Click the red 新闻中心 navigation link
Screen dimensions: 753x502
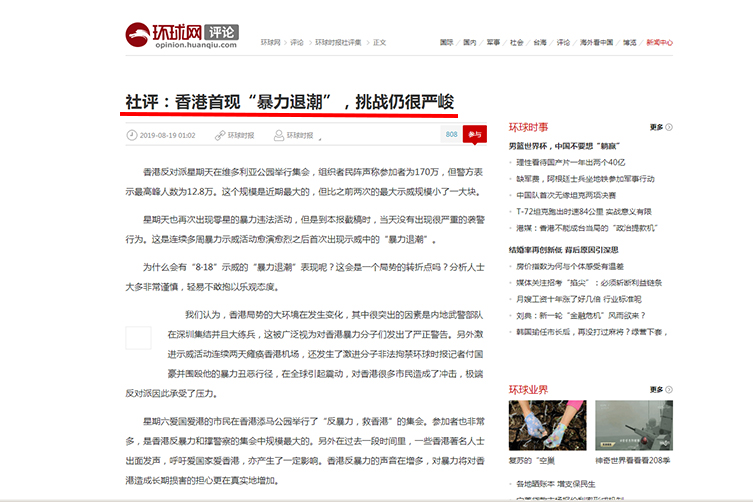point(659,43)
